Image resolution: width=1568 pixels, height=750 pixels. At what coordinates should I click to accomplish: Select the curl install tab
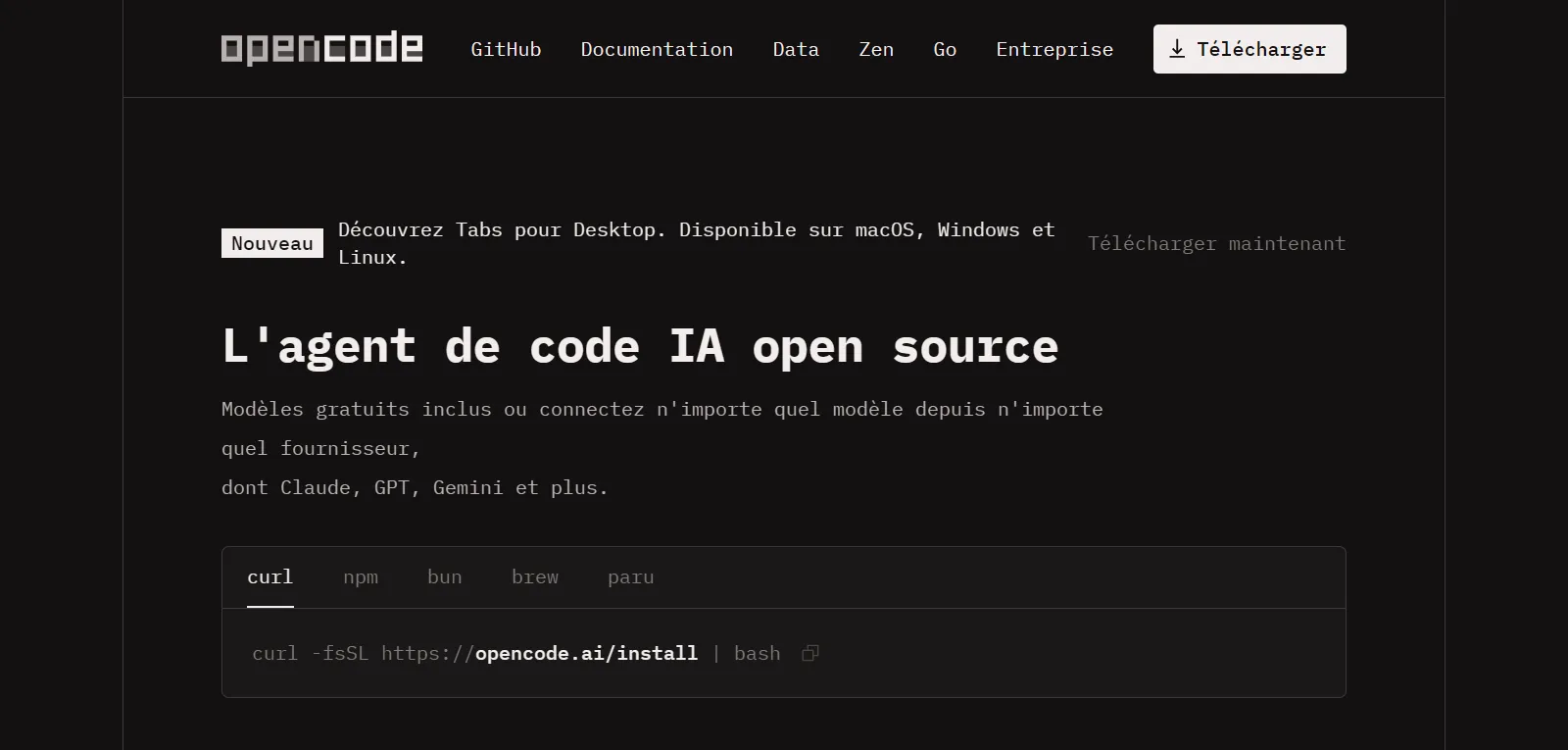click(x=270, y=577)
